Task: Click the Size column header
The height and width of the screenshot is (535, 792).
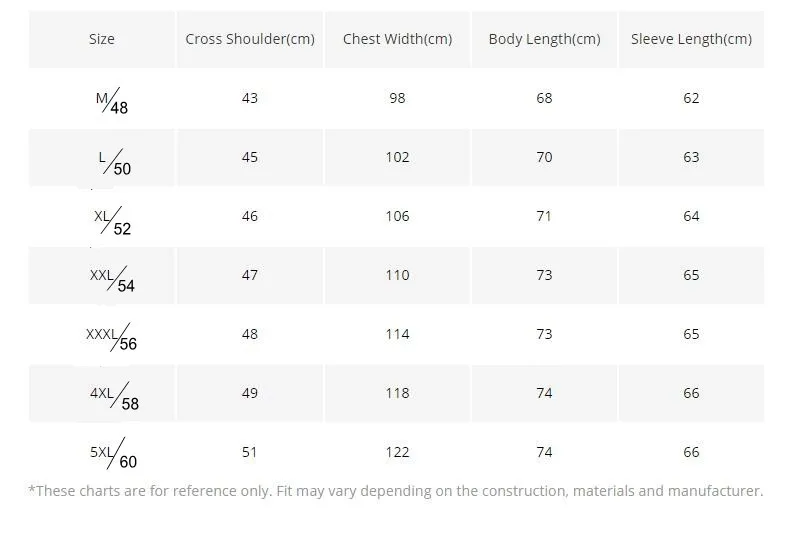Action: pyautogui.click(x=102, y=39)
